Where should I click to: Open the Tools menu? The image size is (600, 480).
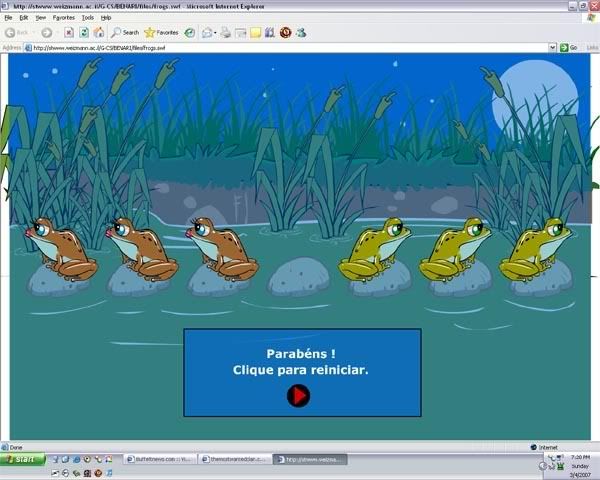(88, 17)
